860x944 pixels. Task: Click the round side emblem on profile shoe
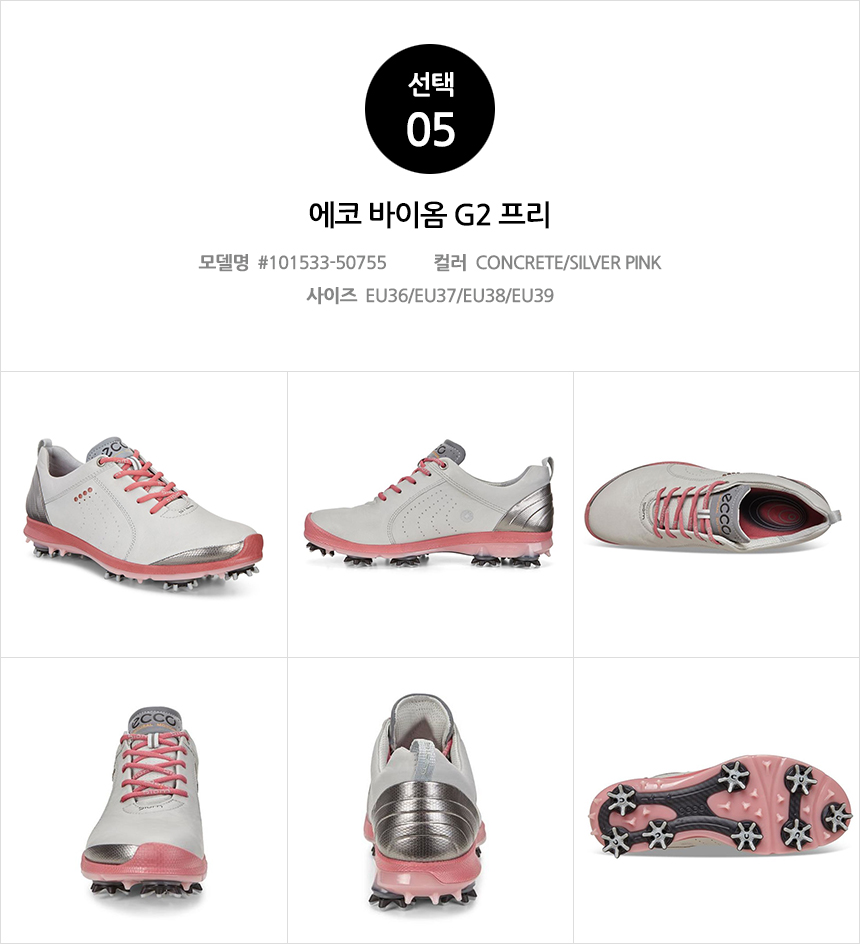click(467, 516)
